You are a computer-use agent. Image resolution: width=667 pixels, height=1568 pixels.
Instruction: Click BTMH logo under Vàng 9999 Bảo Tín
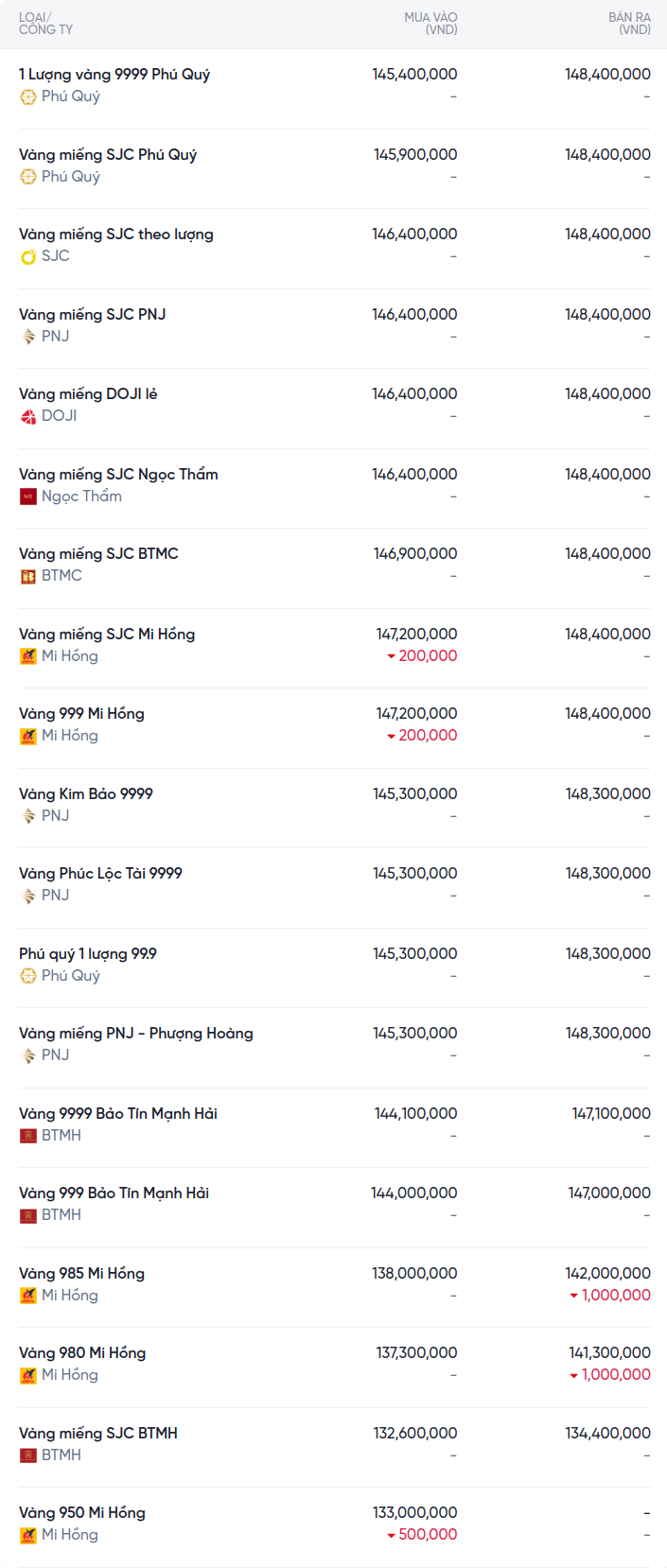point(28,1136)
